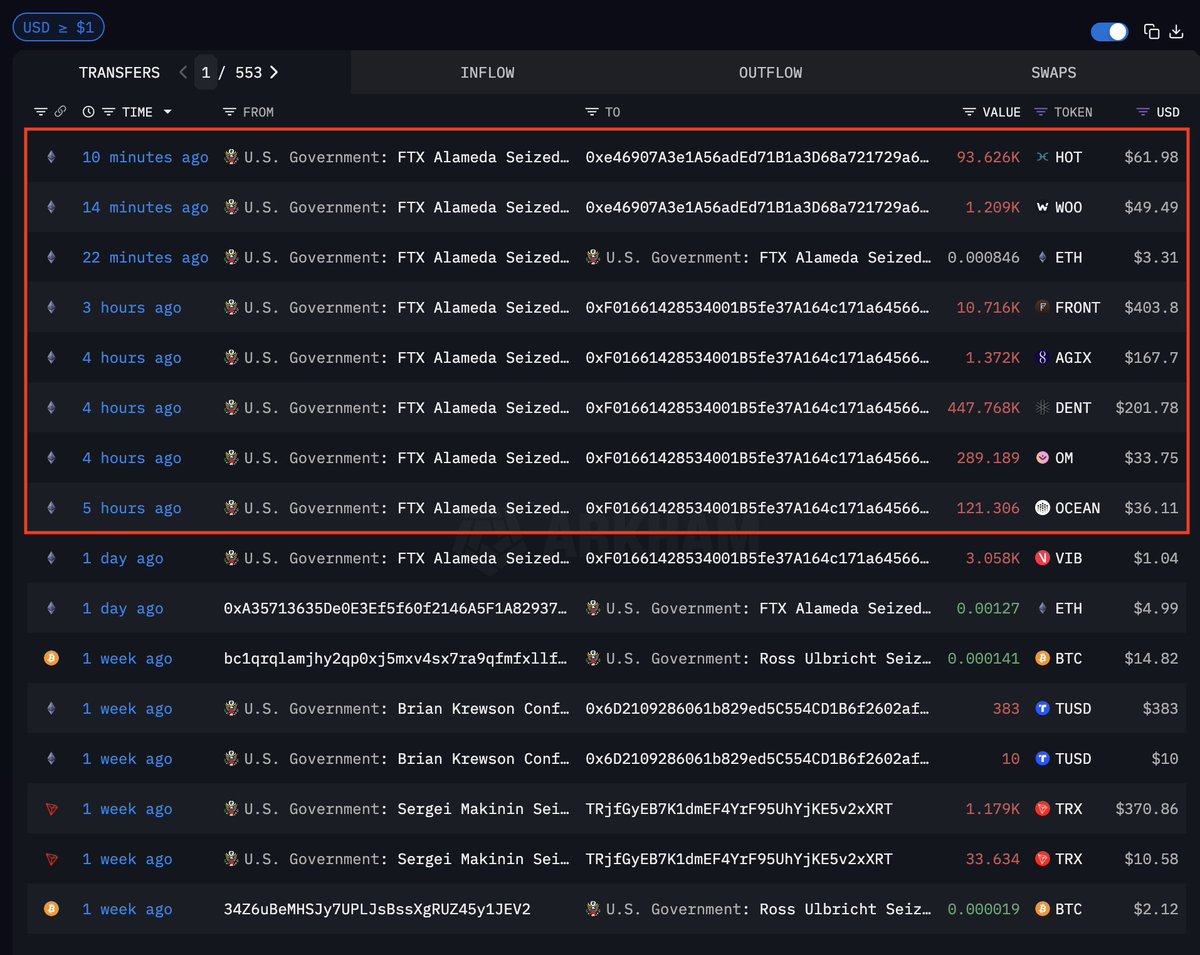Click the Ethereum chain icon in the 10 minutes ago row

51,157
